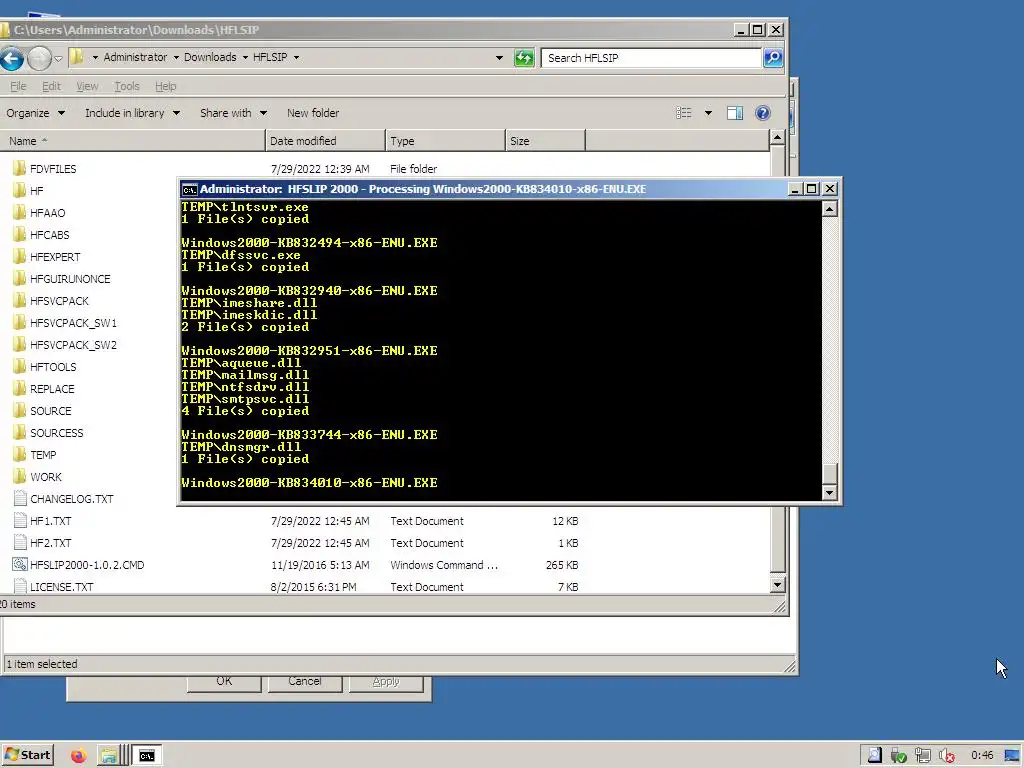
Task: Click the network tray icon
Action: coord(922,756)
